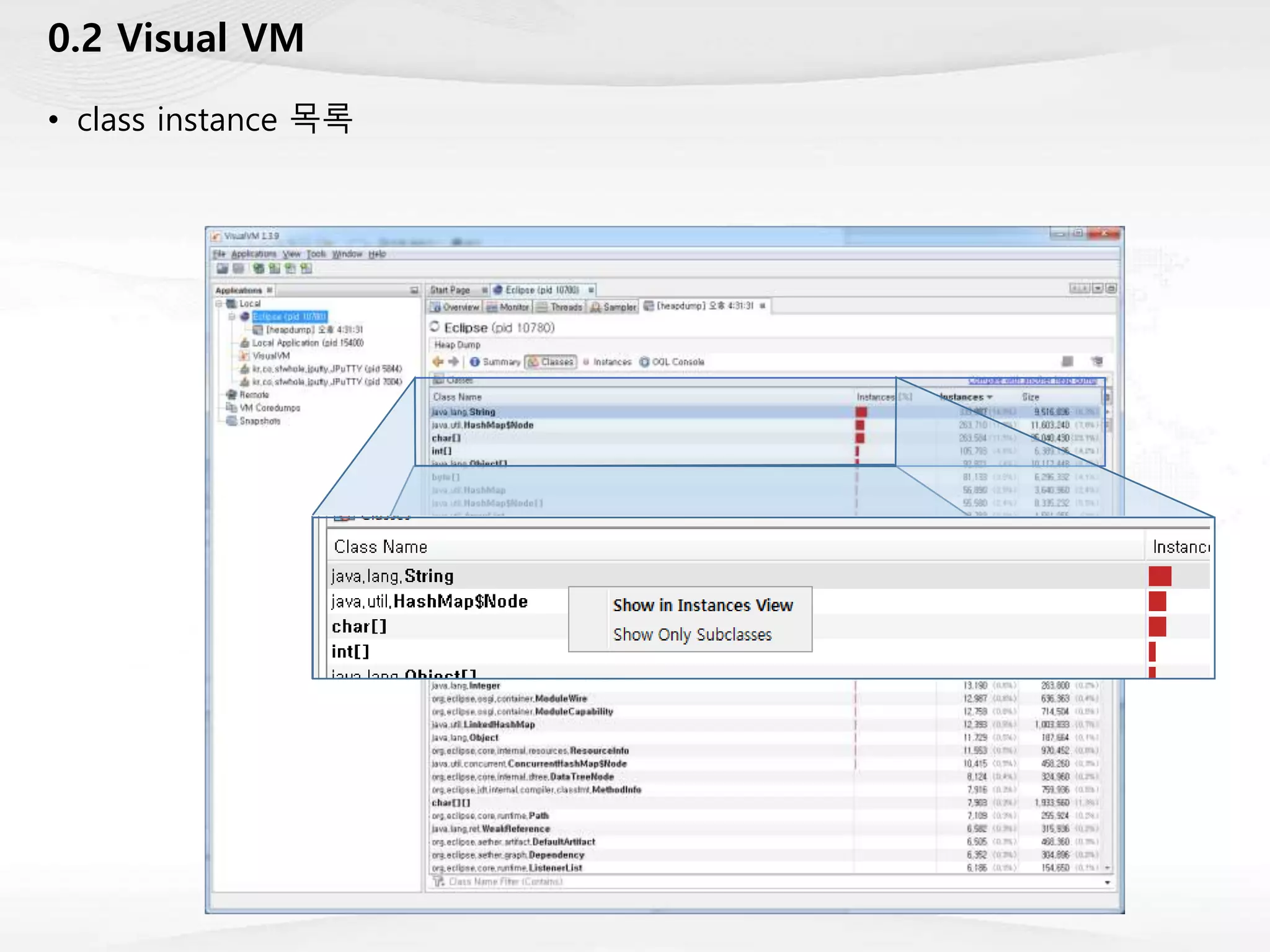Click the VisualVM application tree icon

(245, 356)
